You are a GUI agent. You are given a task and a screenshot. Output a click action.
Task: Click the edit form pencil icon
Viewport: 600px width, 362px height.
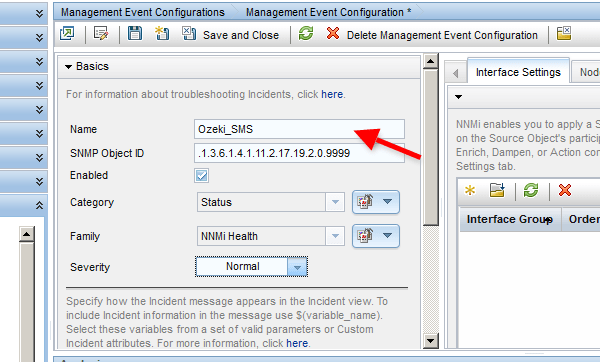tap(101, 34)
